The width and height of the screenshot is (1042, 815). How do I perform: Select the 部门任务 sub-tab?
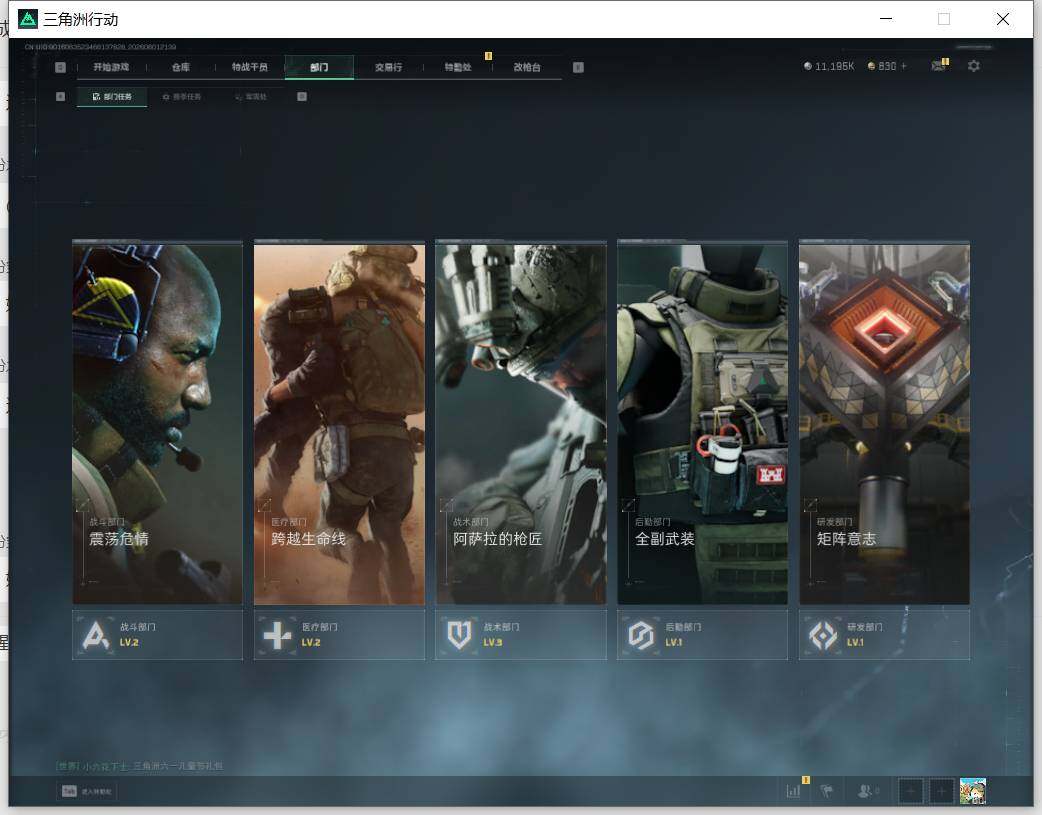click(112, 96)
